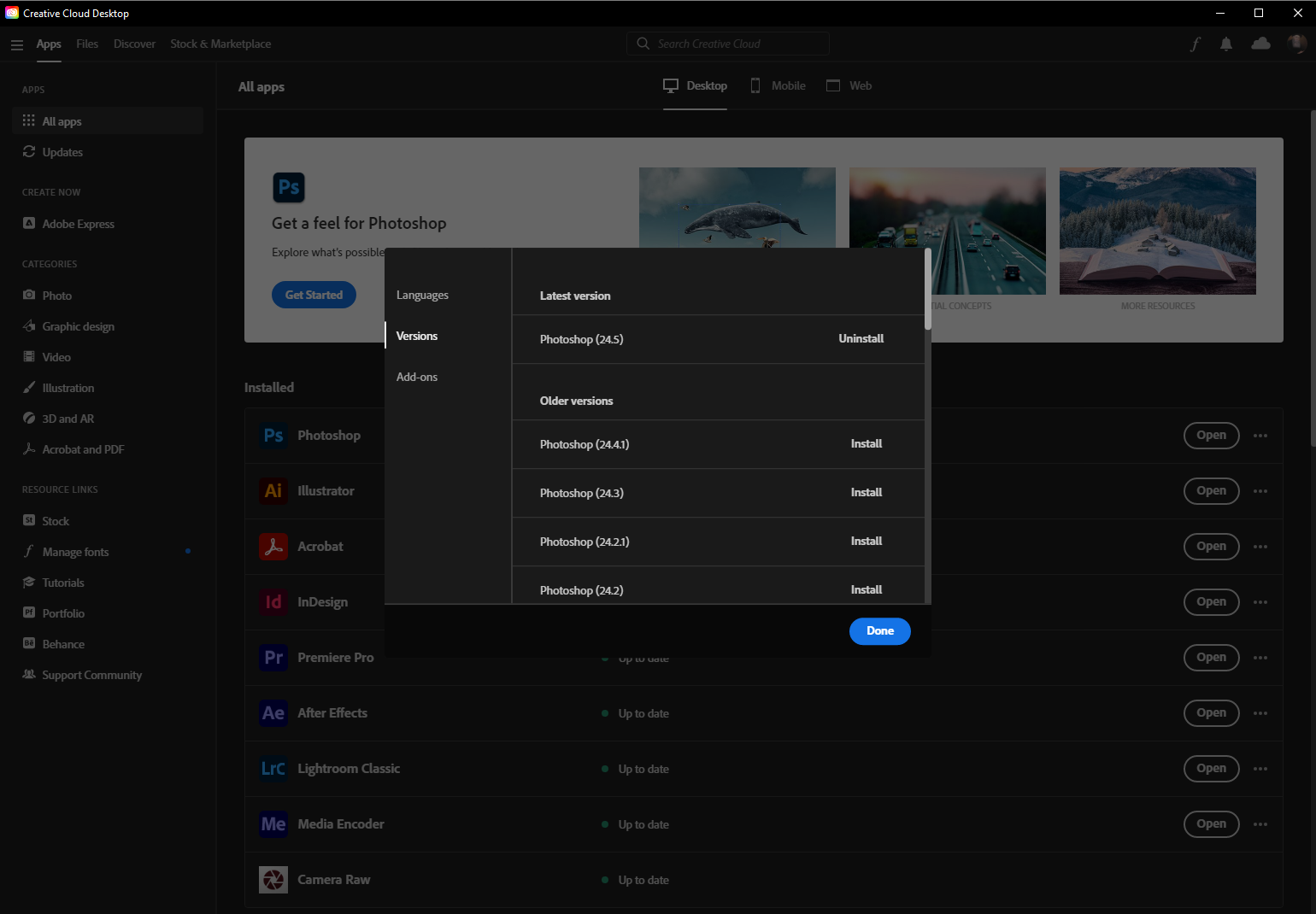
Task: Open more options for Premiere Pro
Action: (x=1260, y=657)
